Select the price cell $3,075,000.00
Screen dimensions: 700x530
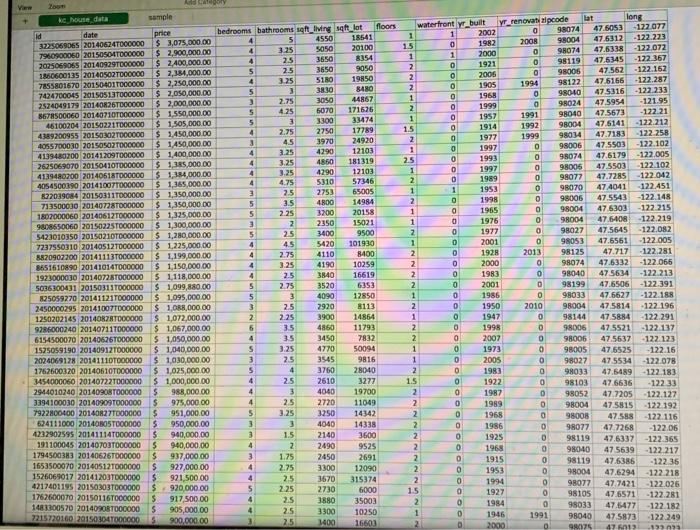(x=183, y=42)
